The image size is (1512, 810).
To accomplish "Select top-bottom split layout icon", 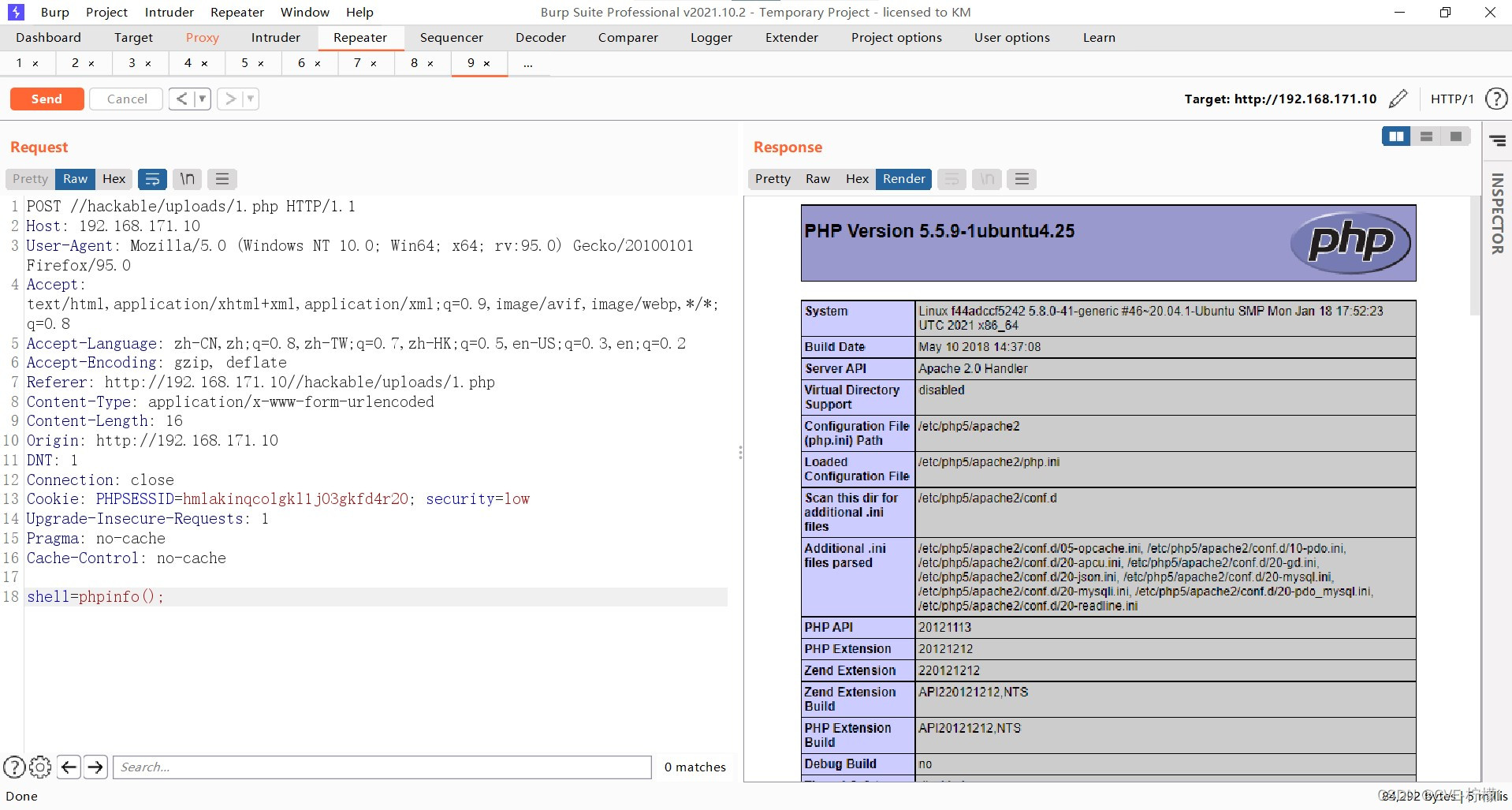I will pyautogui.click(x=1426, y=136).
